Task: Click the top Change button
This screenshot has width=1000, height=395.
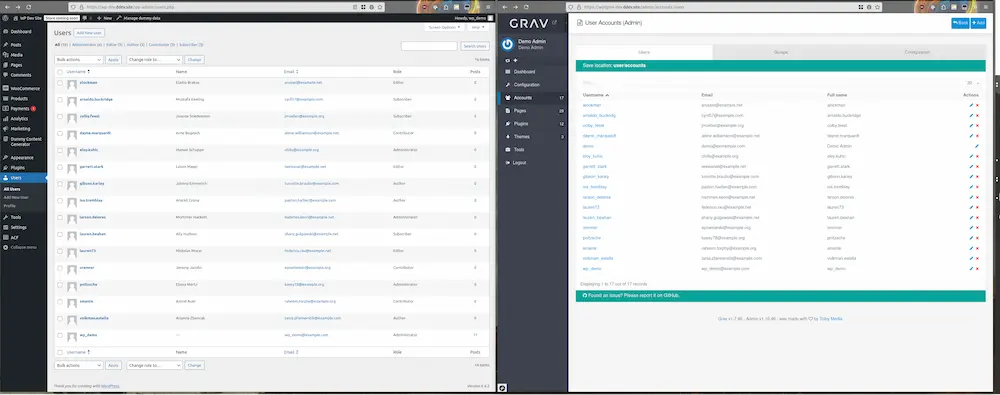Action: coord(195,59)
